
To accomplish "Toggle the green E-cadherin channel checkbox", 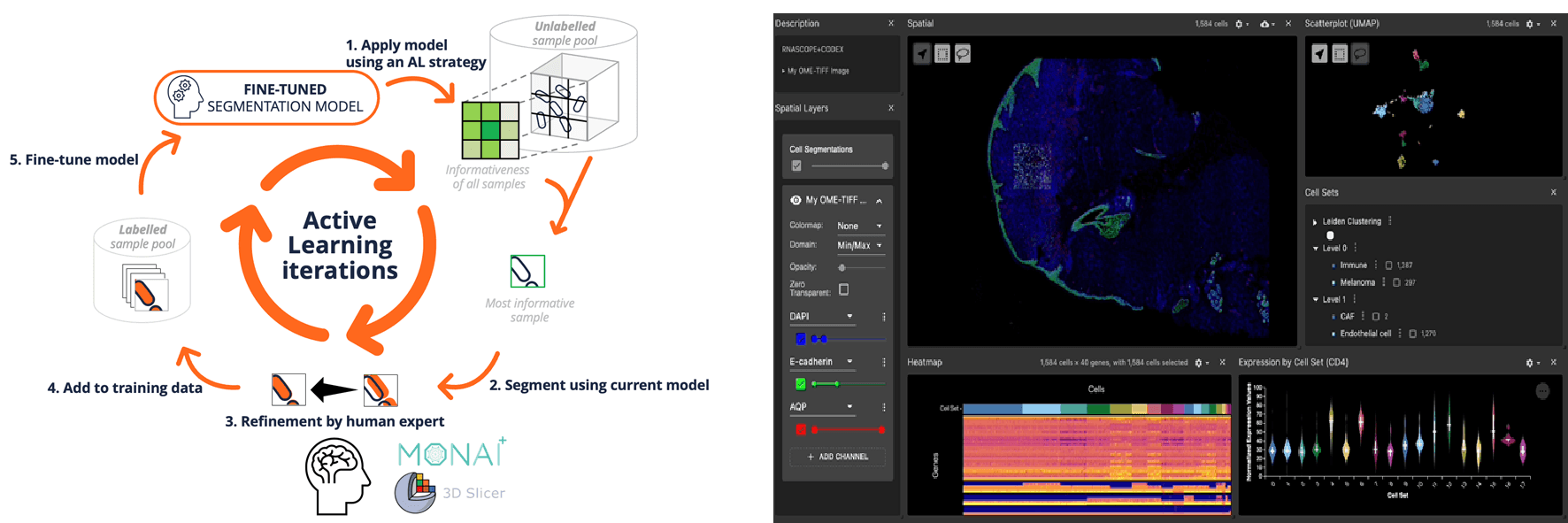I will pyautogui.click(x=801, y=384).
